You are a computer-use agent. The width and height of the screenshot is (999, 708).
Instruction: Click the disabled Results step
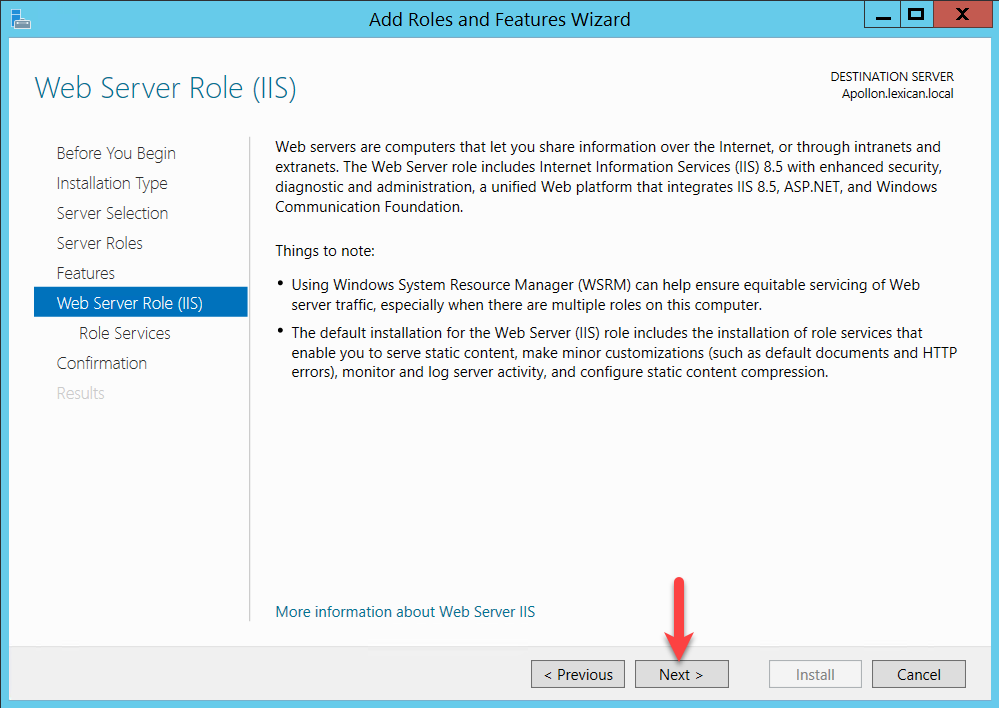(x=80, y=393)
